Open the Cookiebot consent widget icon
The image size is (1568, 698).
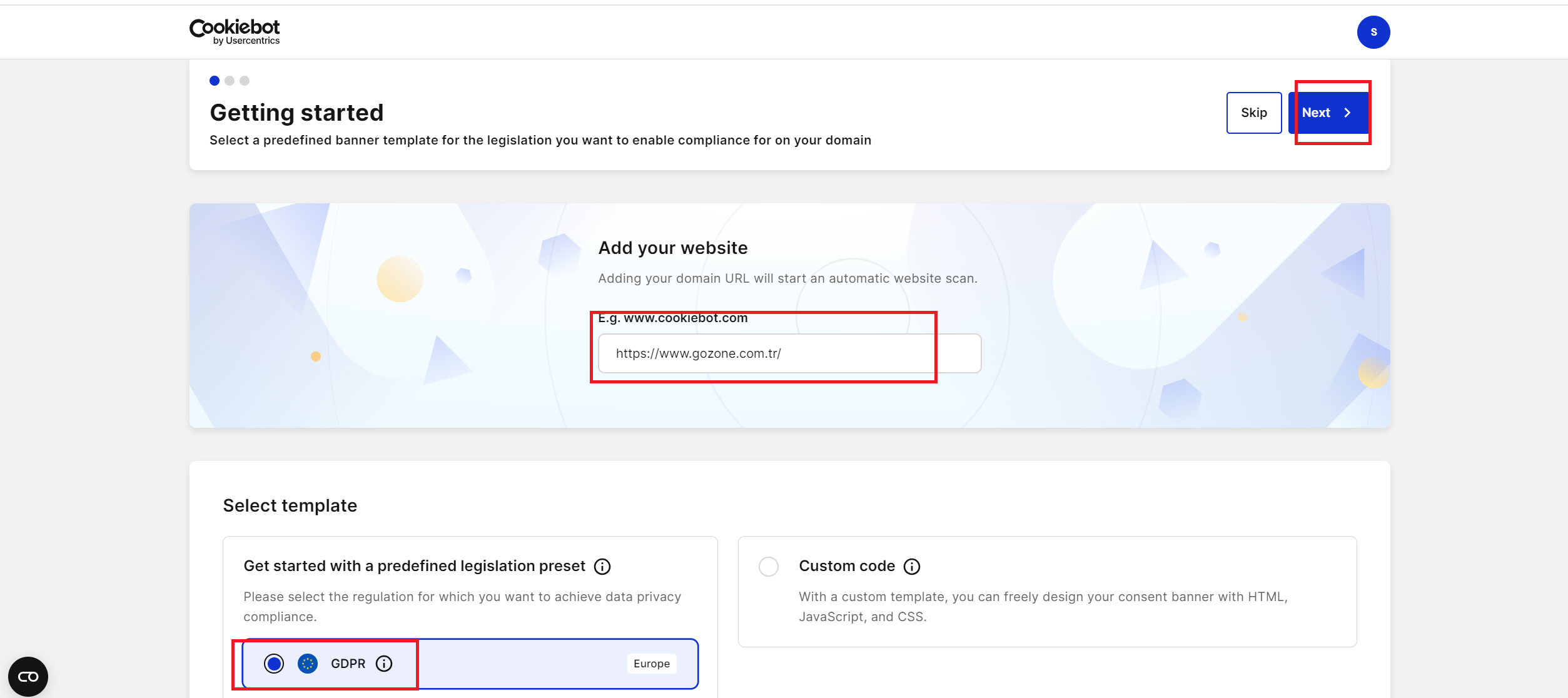tap(28, 677)
